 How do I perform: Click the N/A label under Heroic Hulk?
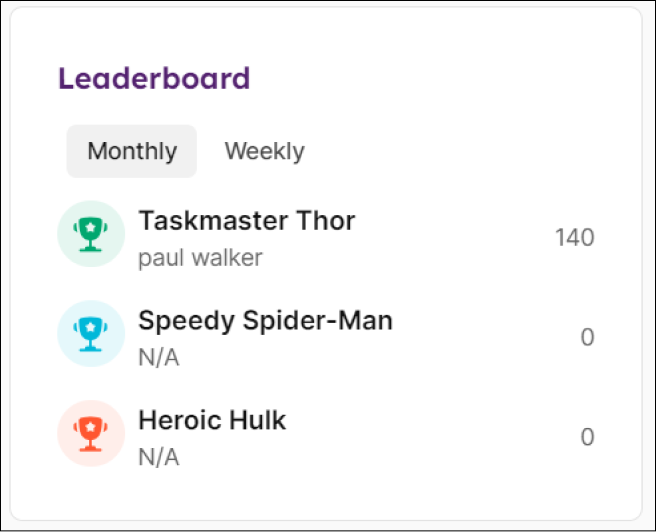click(x=159, y=457)
